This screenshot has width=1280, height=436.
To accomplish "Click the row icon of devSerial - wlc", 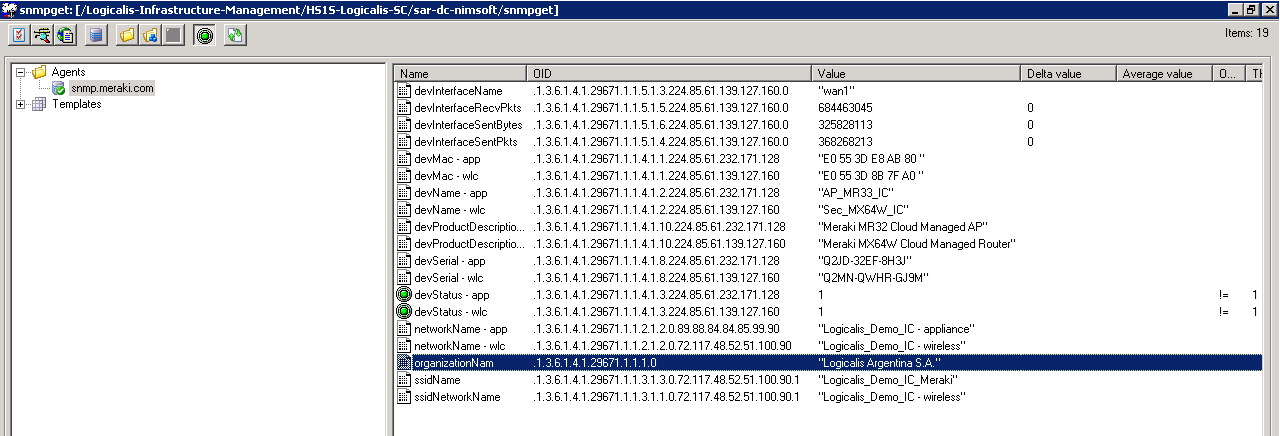I will pos(404,278).
